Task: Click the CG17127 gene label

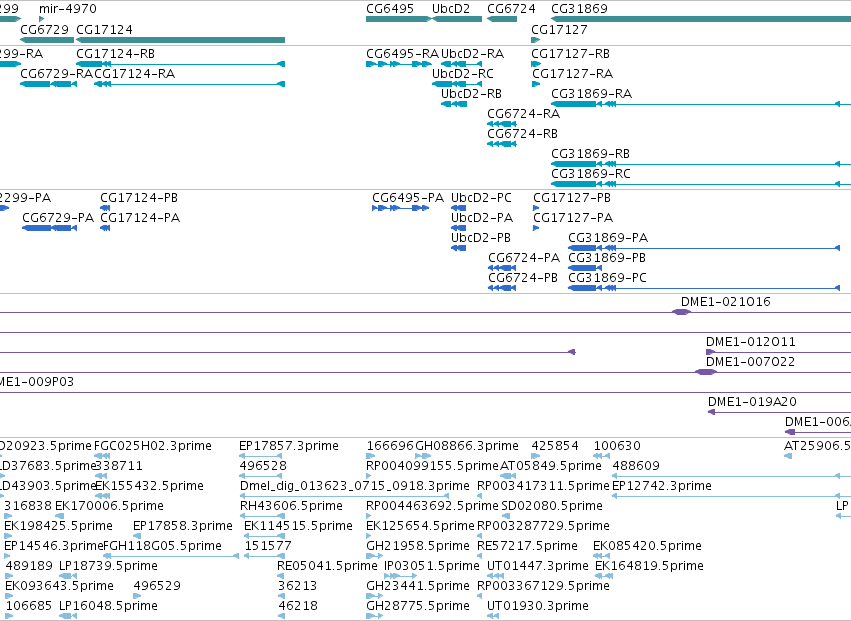Action: 559,29
